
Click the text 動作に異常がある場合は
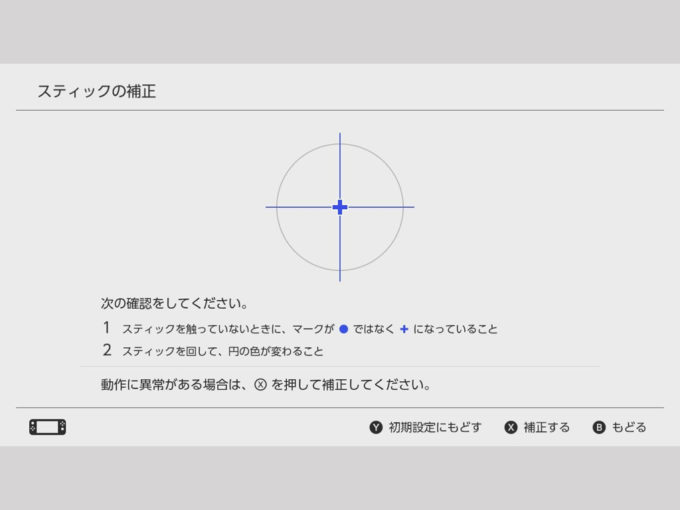170,385
